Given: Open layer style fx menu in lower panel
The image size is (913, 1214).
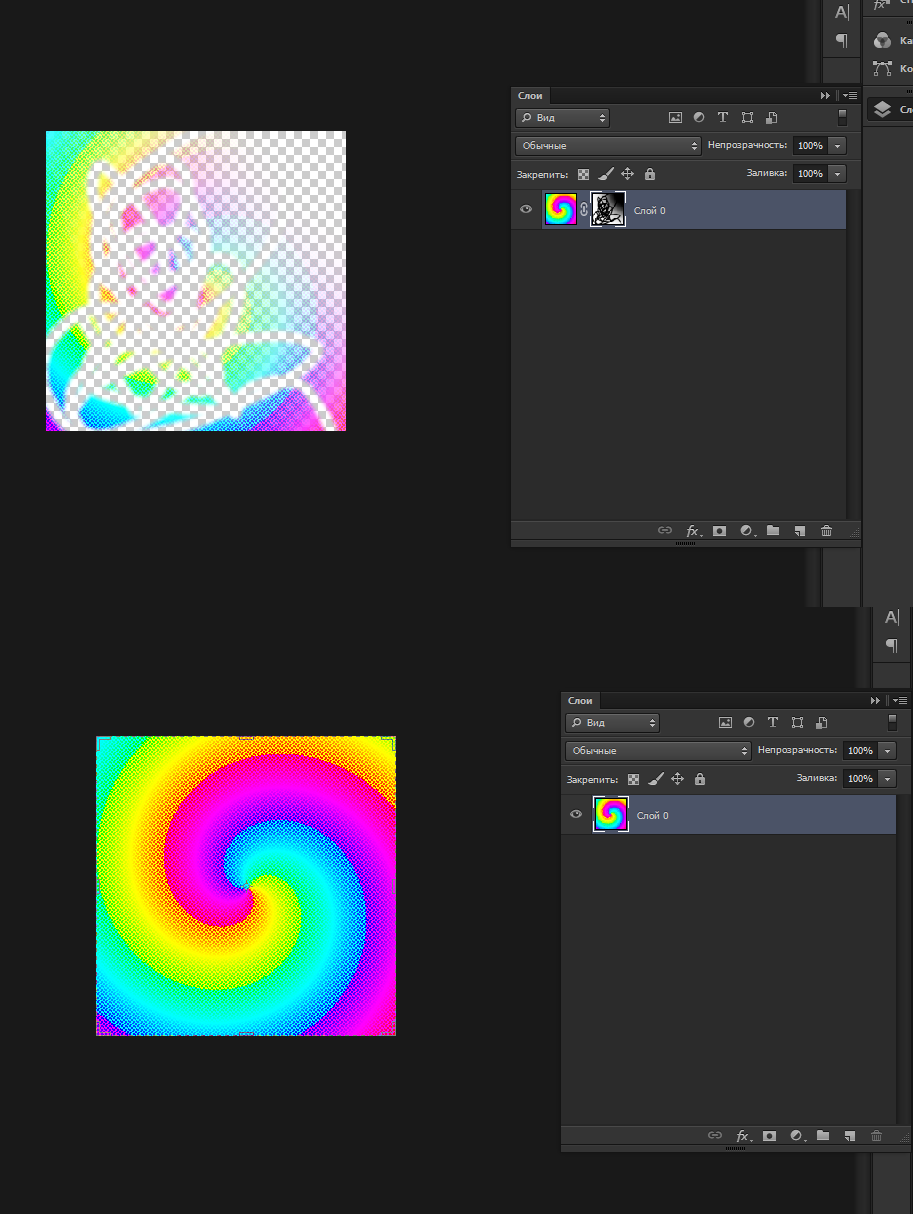Looking at the screenshot, I should coord(742,1136).
